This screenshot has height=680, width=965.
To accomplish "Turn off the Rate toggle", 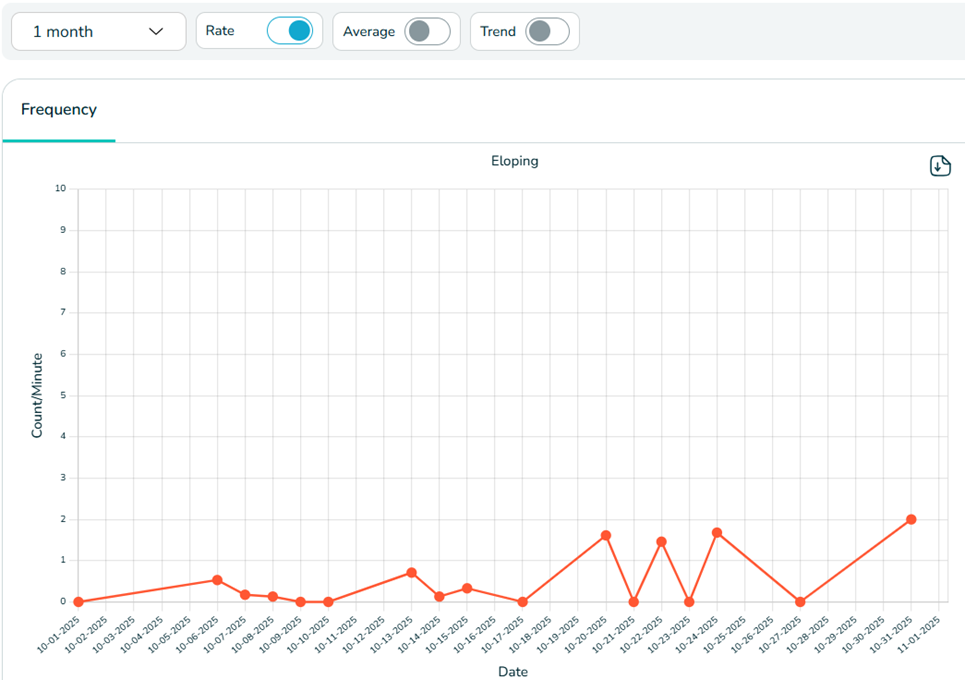I will (x=289, y=31).
